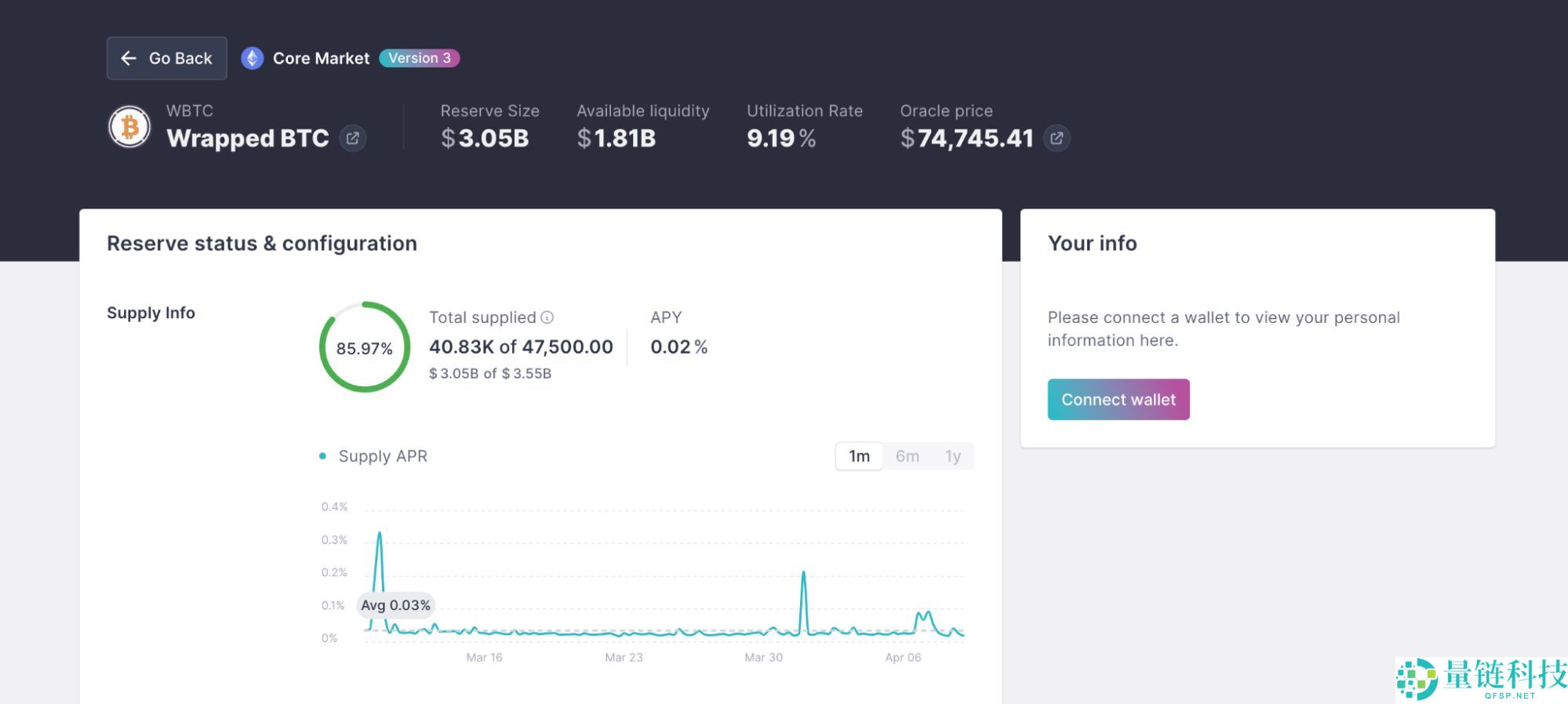Click the Avg 0.03% chart label
The width and height of the screenshot is (1568, 704).
point(395,605)
